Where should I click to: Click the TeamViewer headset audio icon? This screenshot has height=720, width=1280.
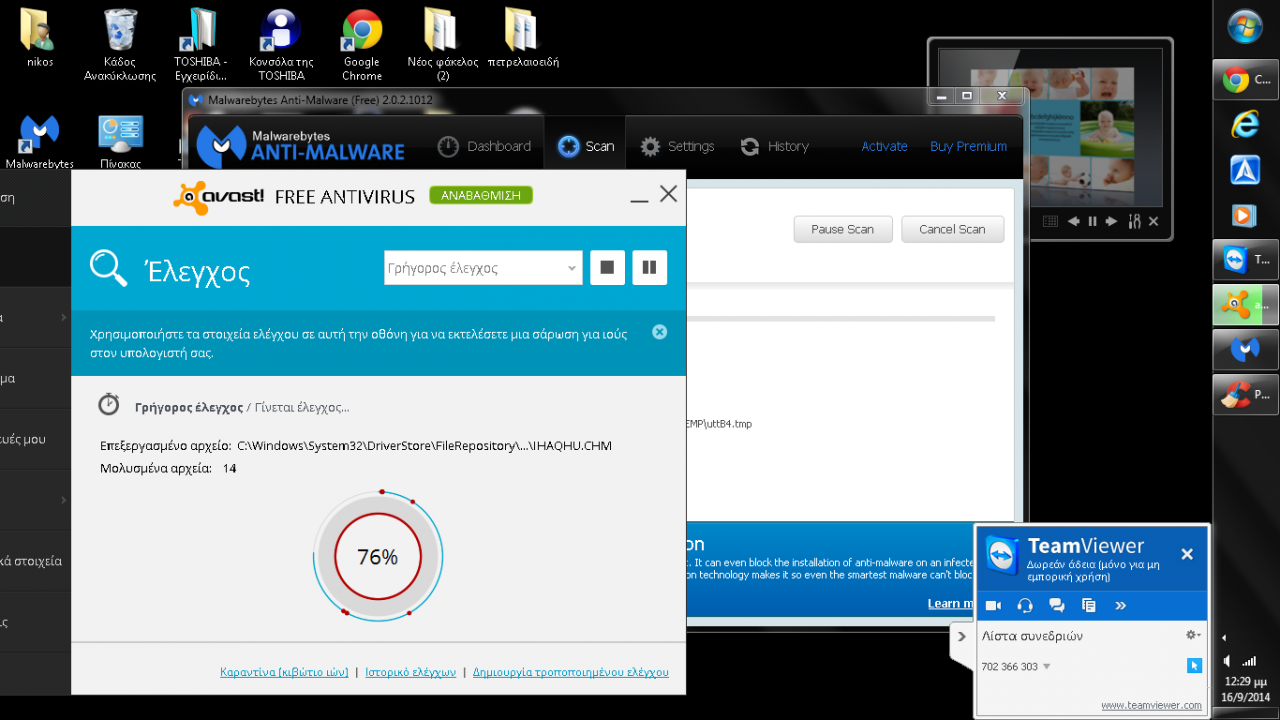[x=1025, y=605]
